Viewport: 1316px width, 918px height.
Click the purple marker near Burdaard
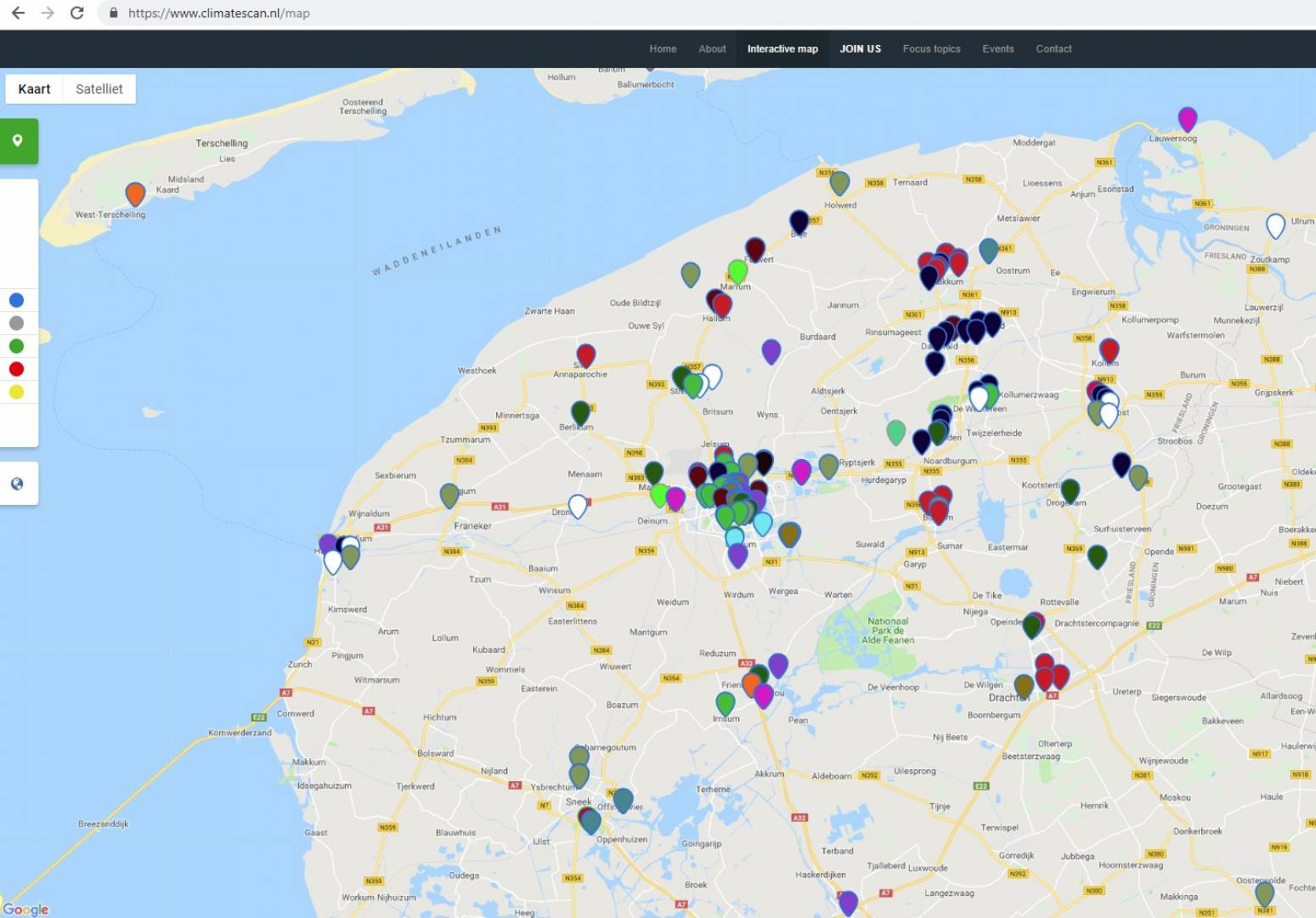(x=771, y=350)
